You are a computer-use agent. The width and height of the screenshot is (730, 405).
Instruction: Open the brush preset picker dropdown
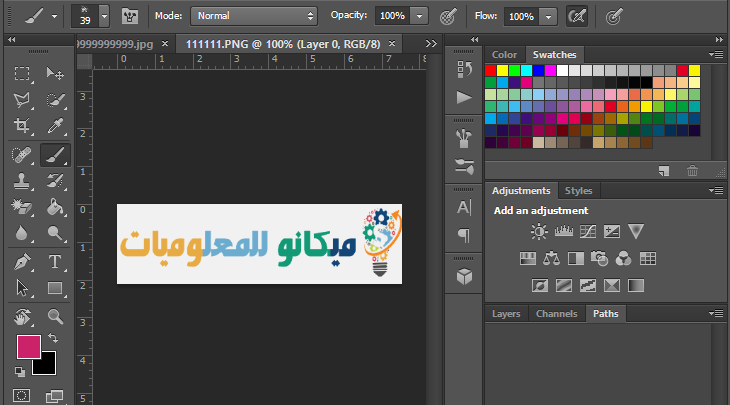pyautogui.click(x=104, y=16)
